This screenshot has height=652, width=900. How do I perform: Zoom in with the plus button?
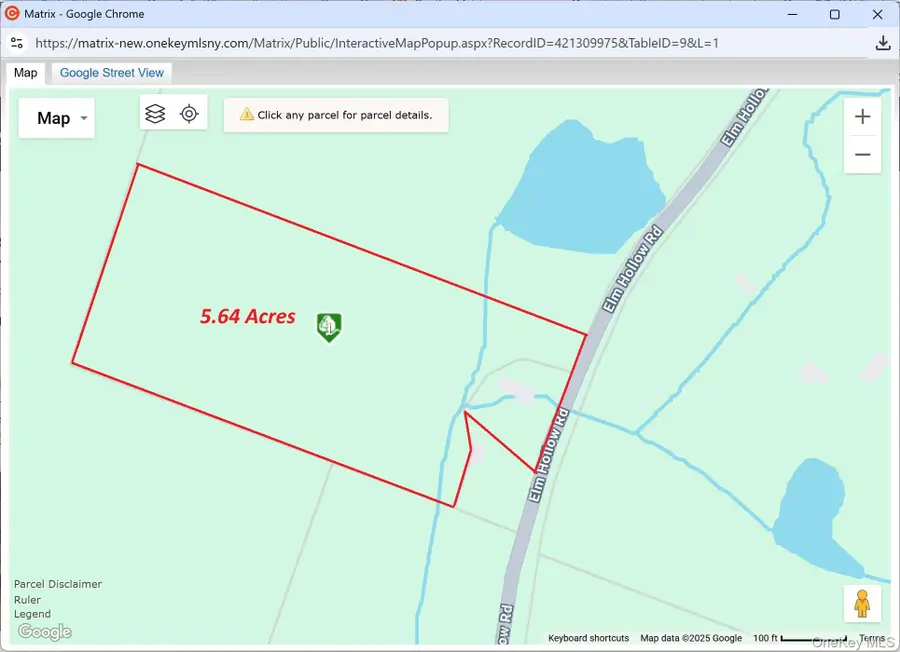click(862, 117)
